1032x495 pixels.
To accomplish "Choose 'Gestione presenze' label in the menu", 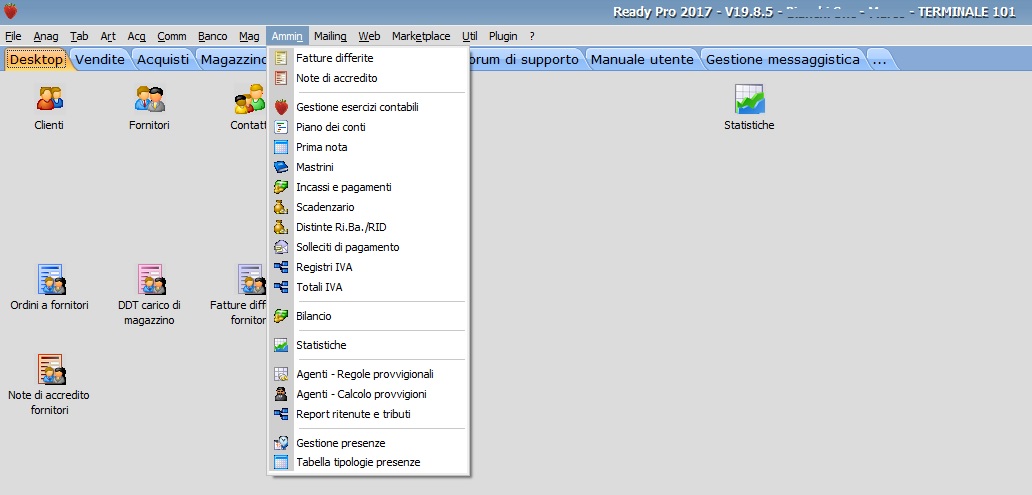I will (341, 443).
